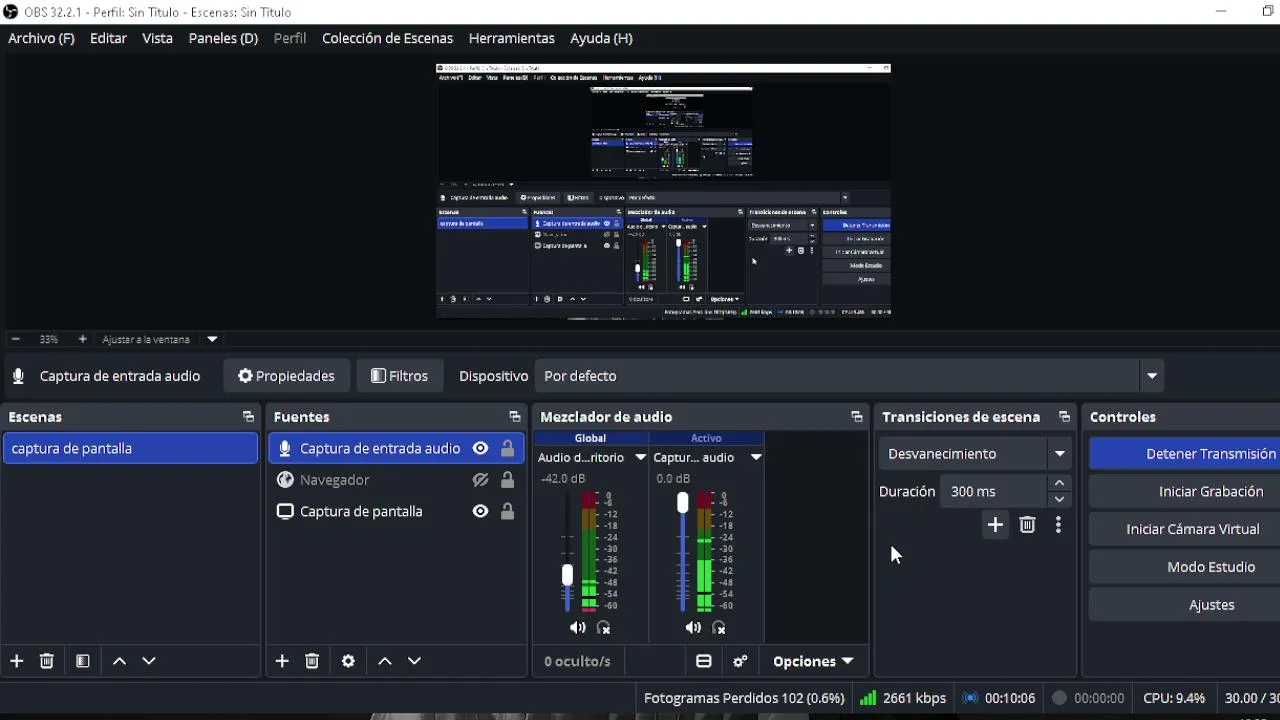Switch to Activo mixer tab
1280x720 pixels.
(x=706, y=438)
